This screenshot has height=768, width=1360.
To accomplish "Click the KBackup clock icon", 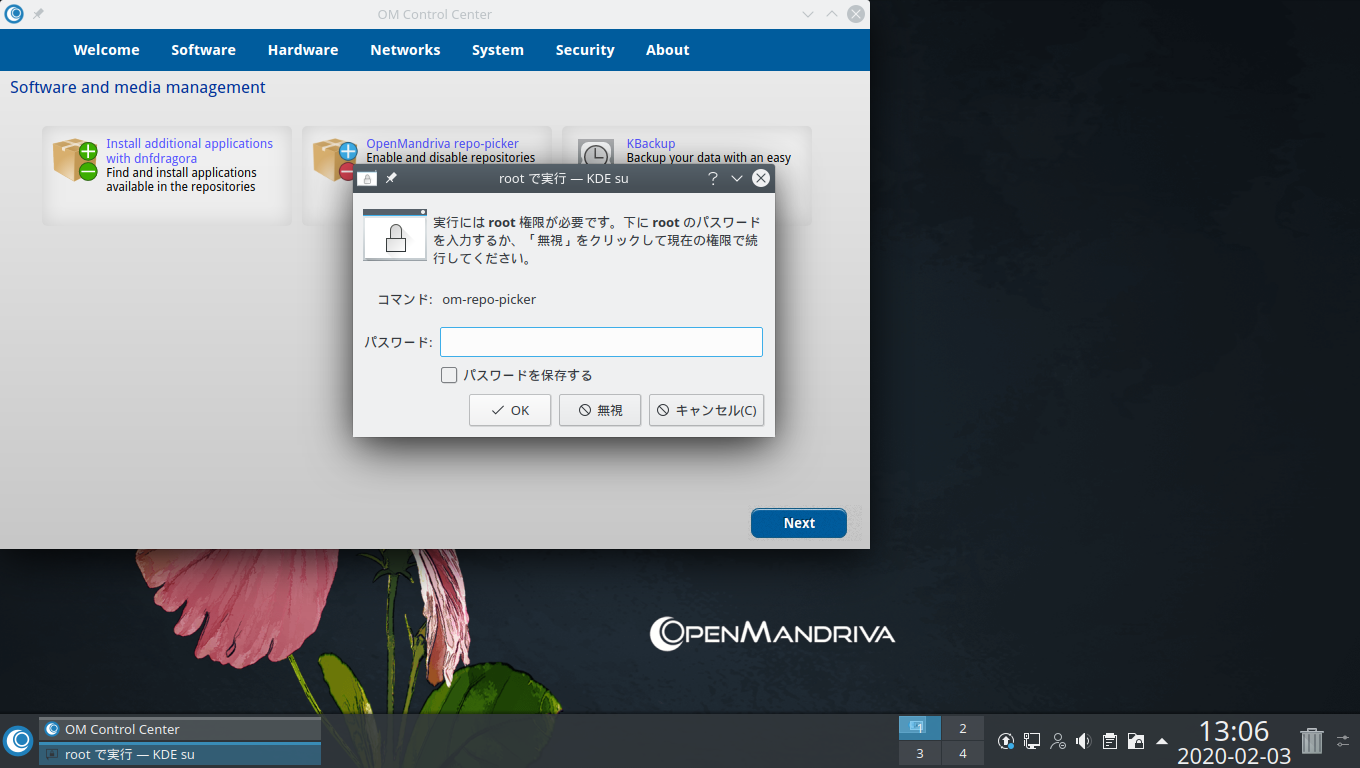I will click(x=596, y=154).
